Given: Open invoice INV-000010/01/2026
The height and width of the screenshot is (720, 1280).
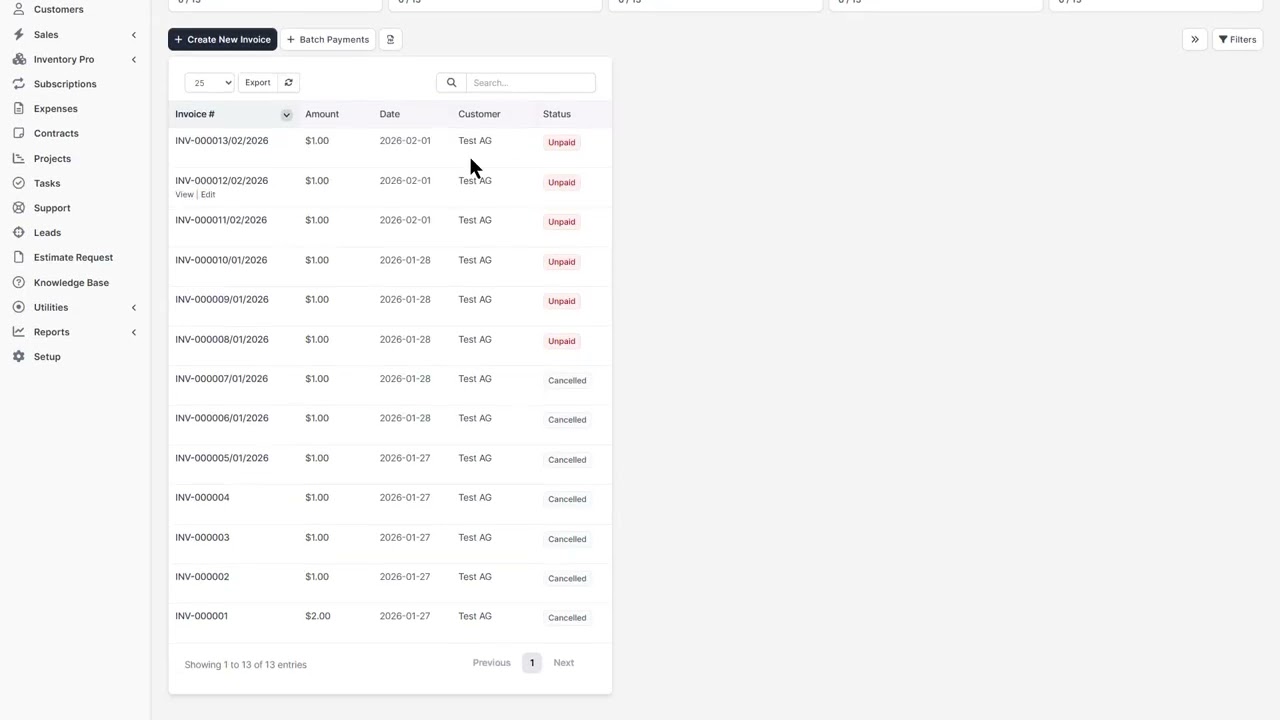Looking at the screenshot, I should [x=221, y=260].
